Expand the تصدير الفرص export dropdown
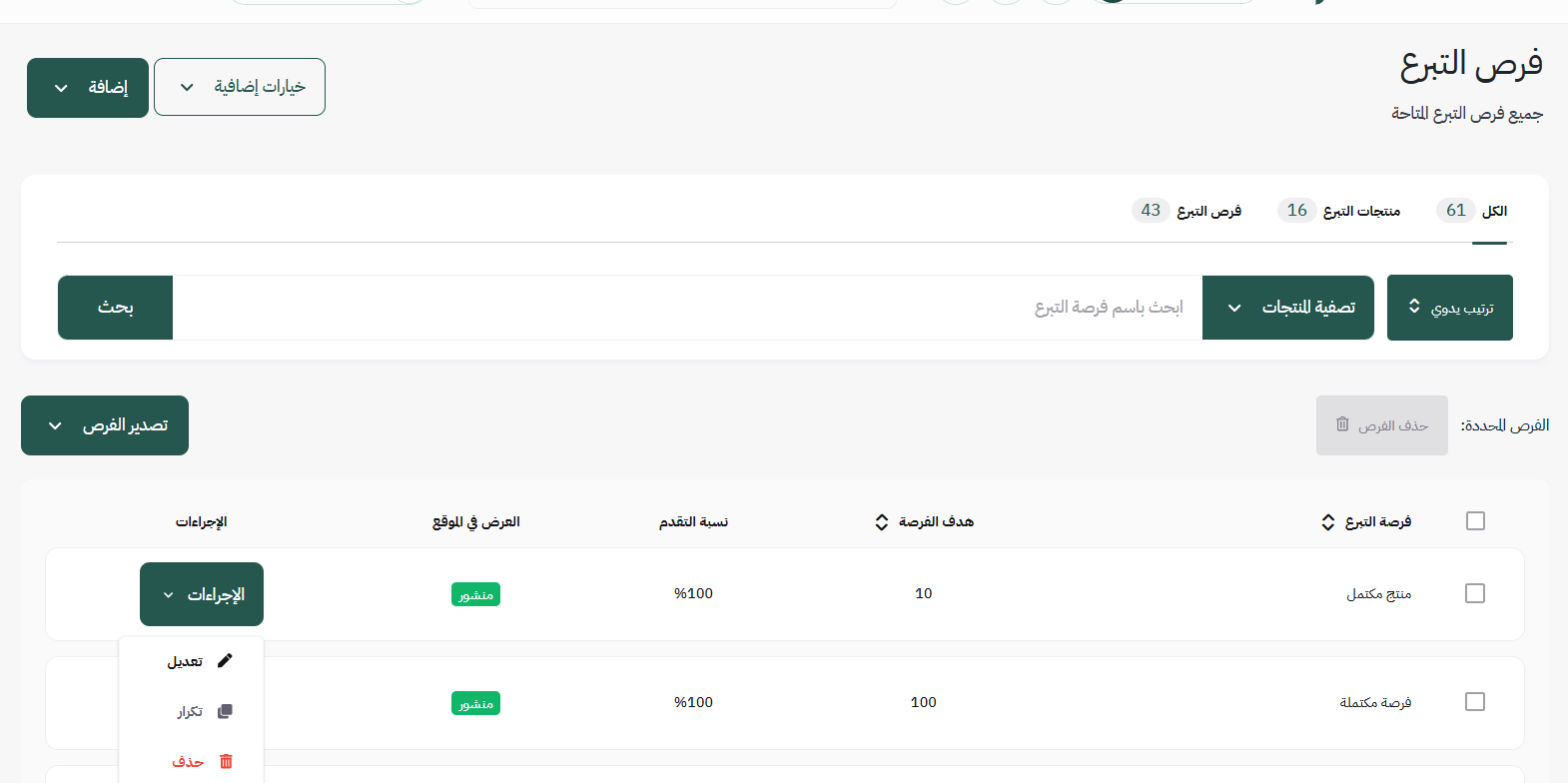Screen dimensions: 1568x783 [105, 425]
